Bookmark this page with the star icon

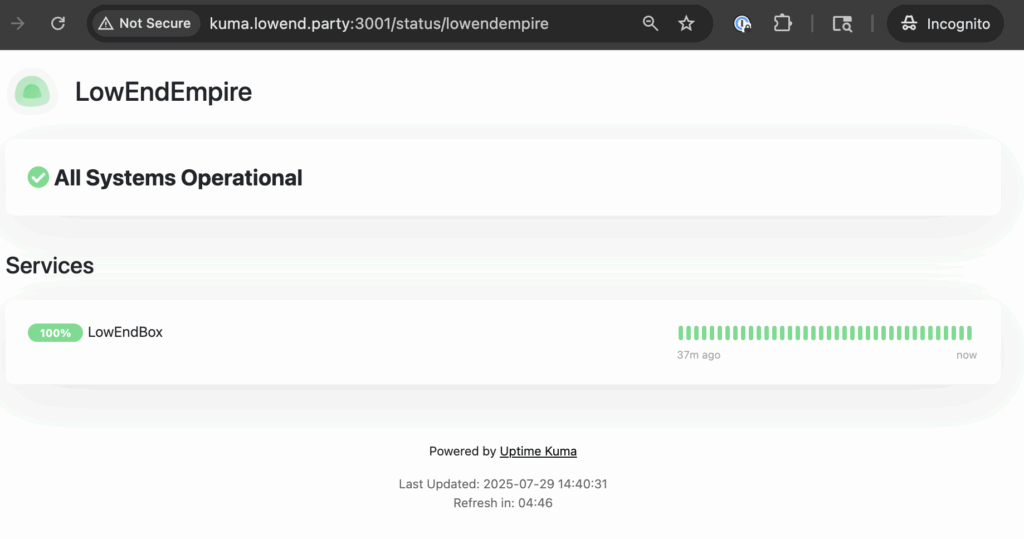tap(686, 23)
